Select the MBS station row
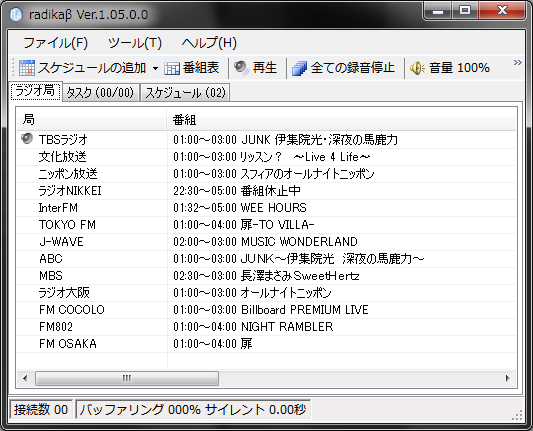The image size is (533, 431). [x=266, y=276]
